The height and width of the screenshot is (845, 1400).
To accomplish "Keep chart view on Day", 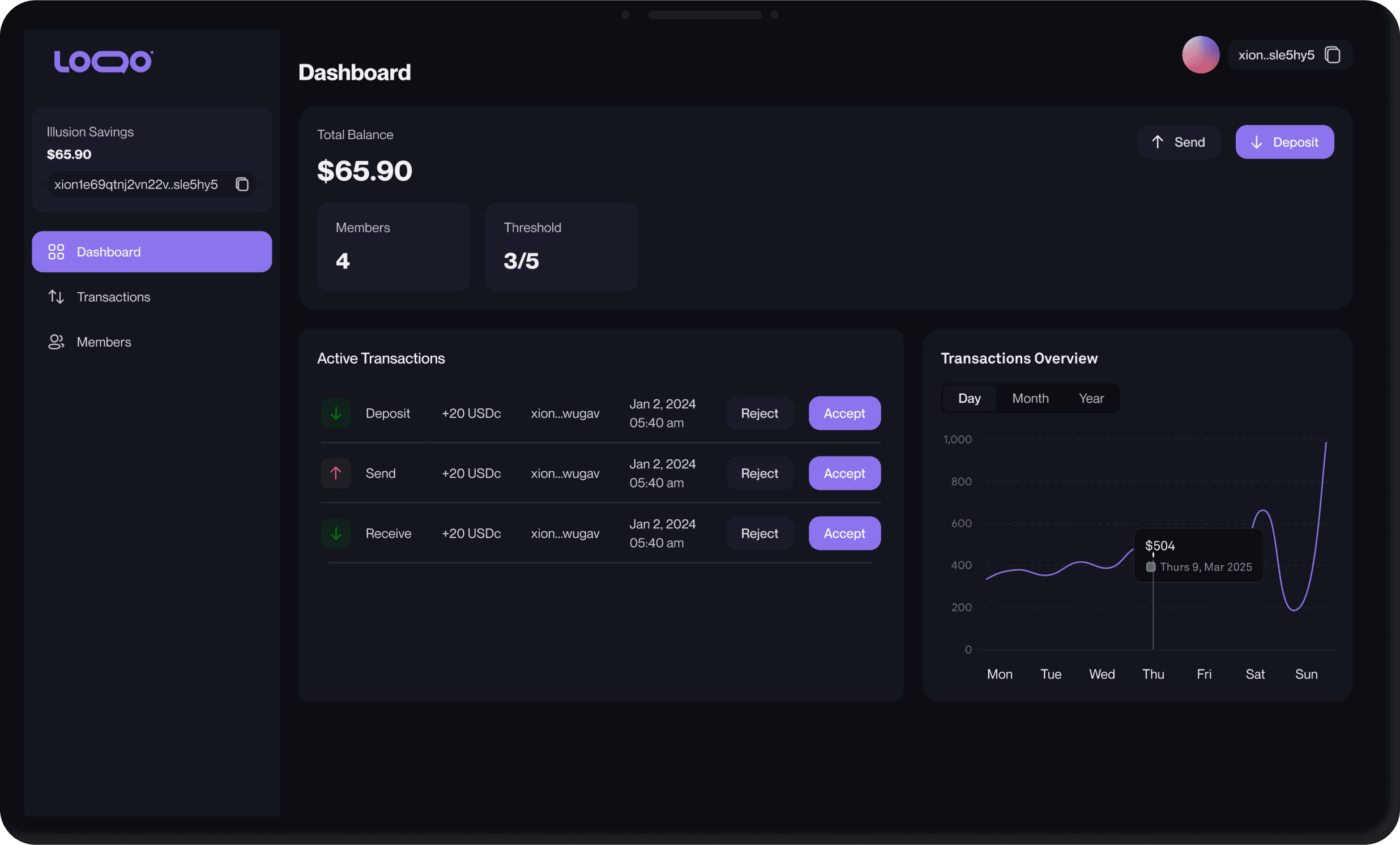I will (970, 398).
